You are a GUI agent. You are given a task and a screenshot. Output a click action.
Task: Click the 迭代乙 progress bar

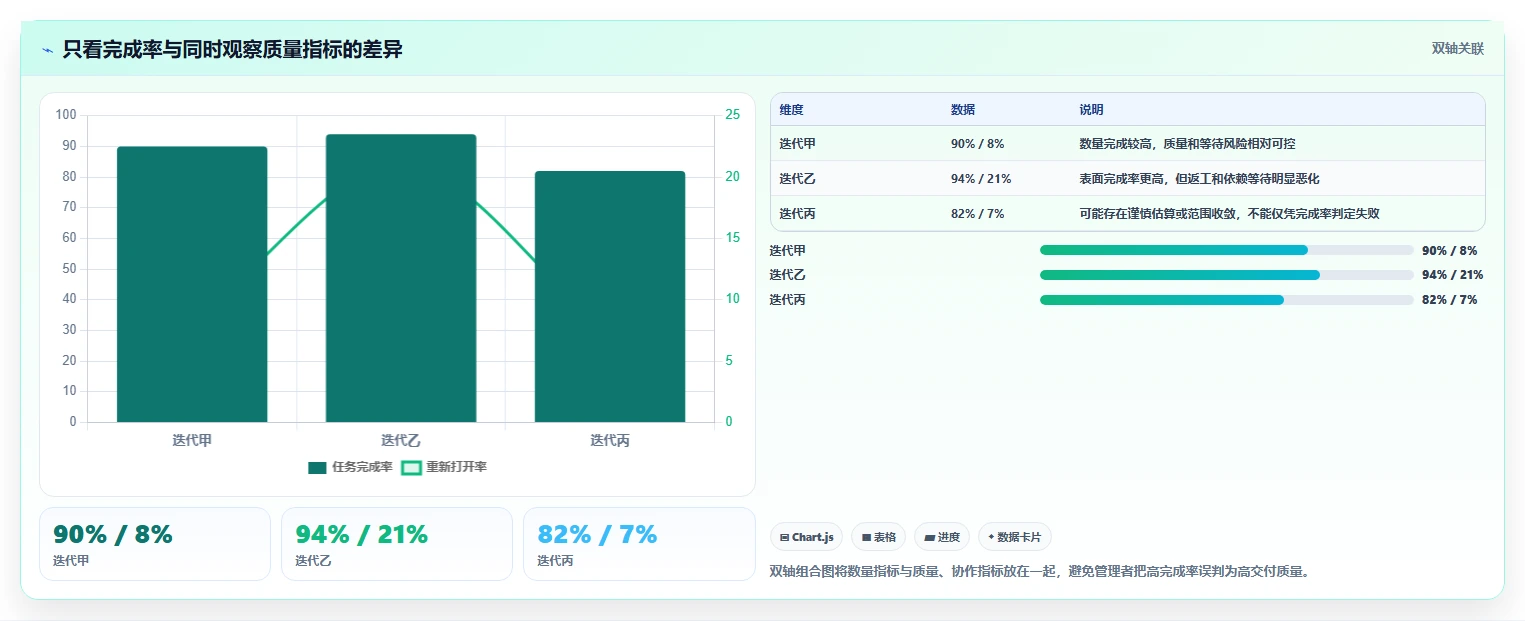tap(1227, 275)
